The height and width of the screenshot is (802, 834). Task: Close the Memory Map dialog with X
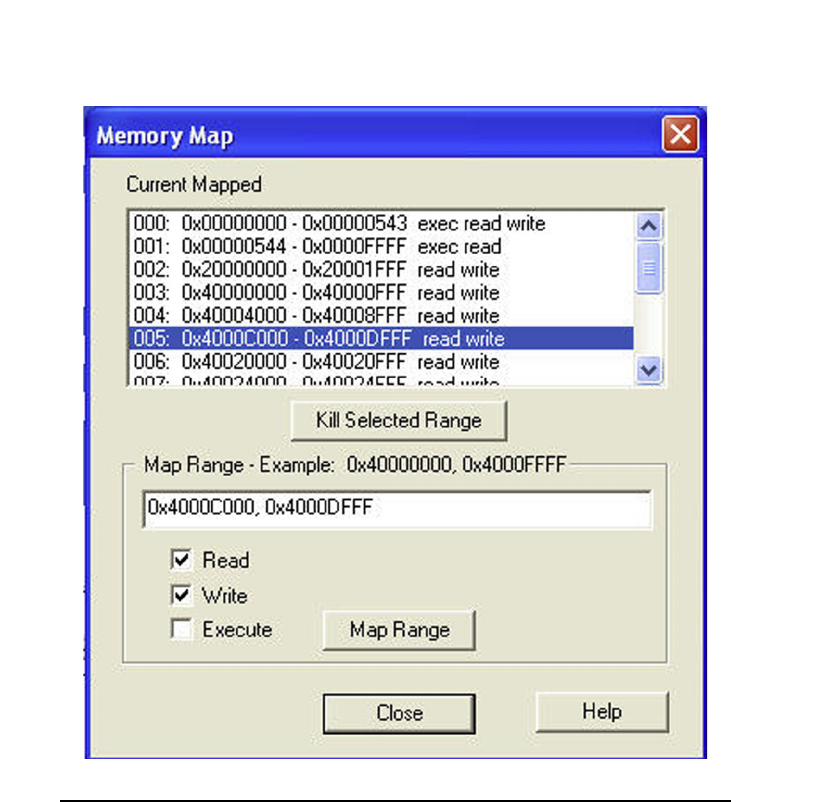click(x=680, y=134)
